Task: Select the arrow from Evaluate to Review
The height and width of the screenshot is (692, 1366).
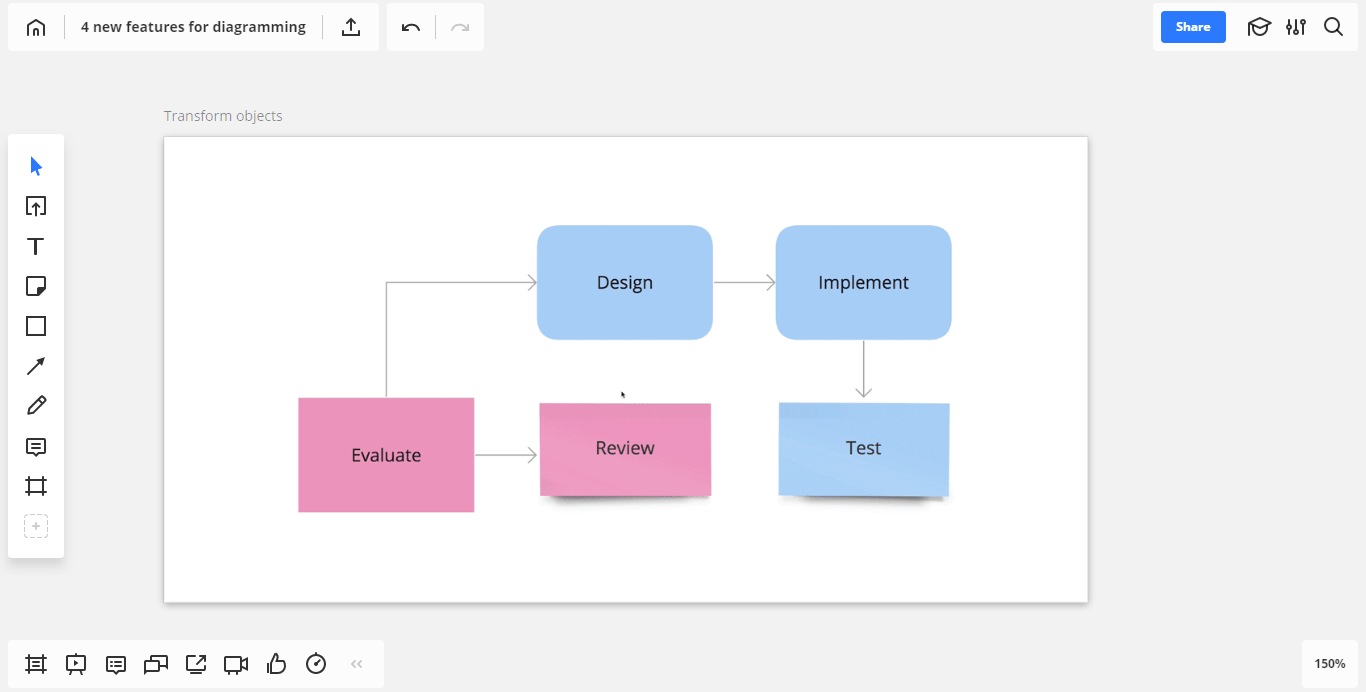Action: 506,456
